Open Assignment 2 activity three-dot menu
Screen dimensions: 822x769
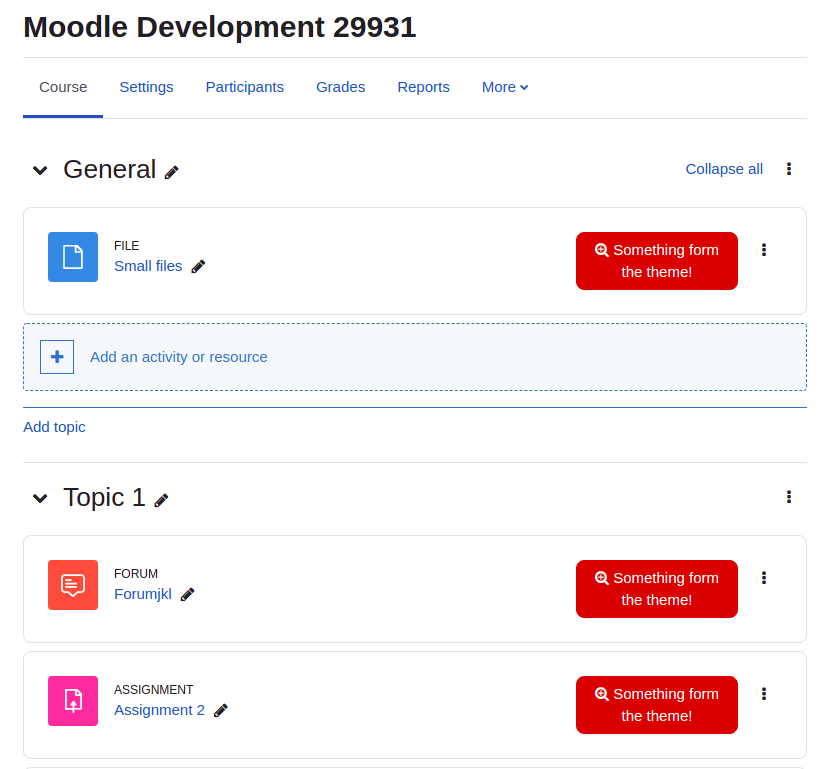pos(764,694)
